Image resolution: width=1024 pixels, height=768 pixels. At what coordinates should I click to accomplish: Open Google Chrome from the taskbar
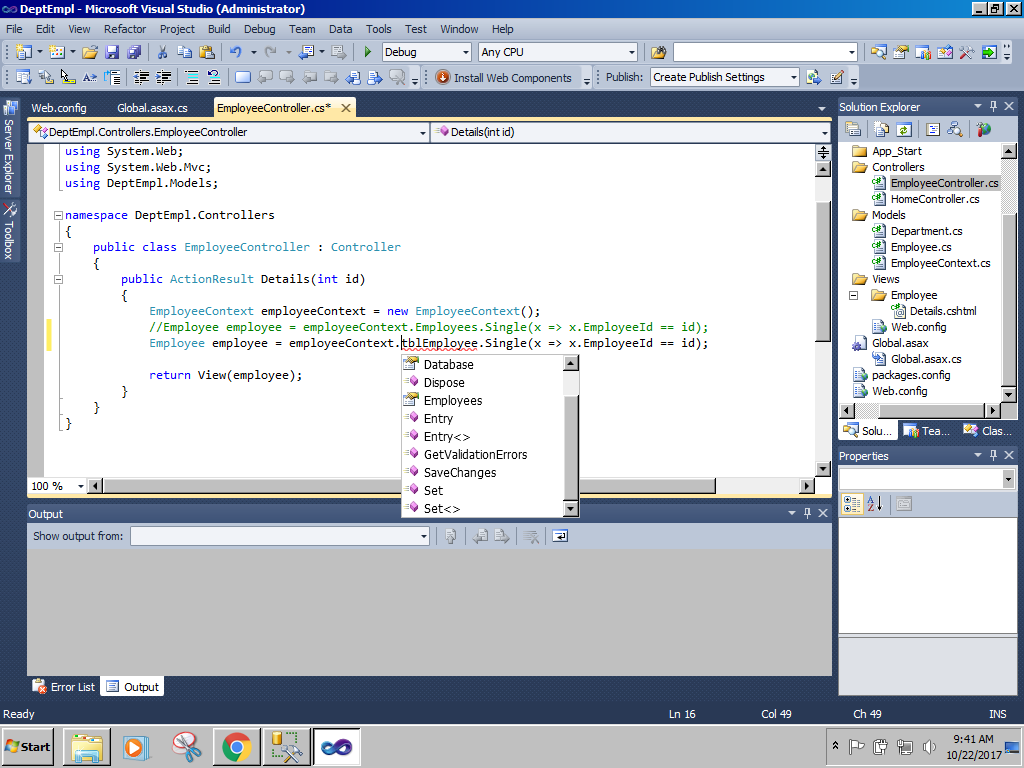(236, 746)
